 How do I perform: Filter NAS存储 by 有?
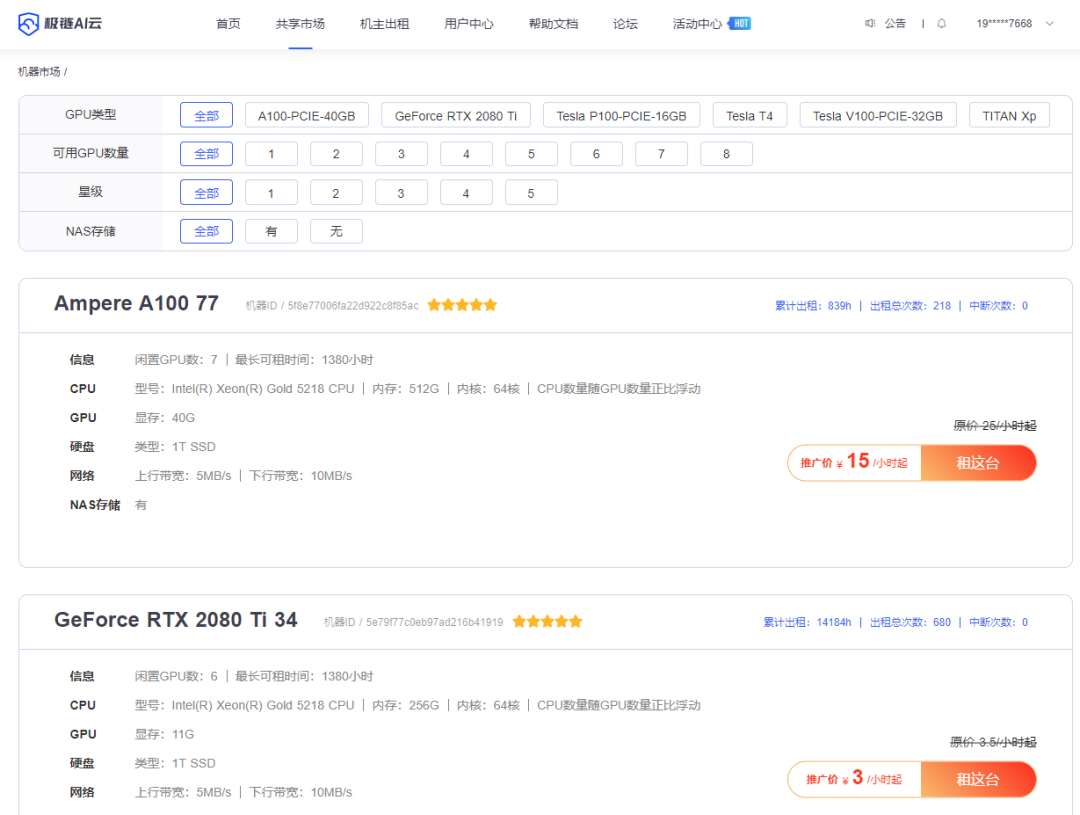(x=271, y=231)
